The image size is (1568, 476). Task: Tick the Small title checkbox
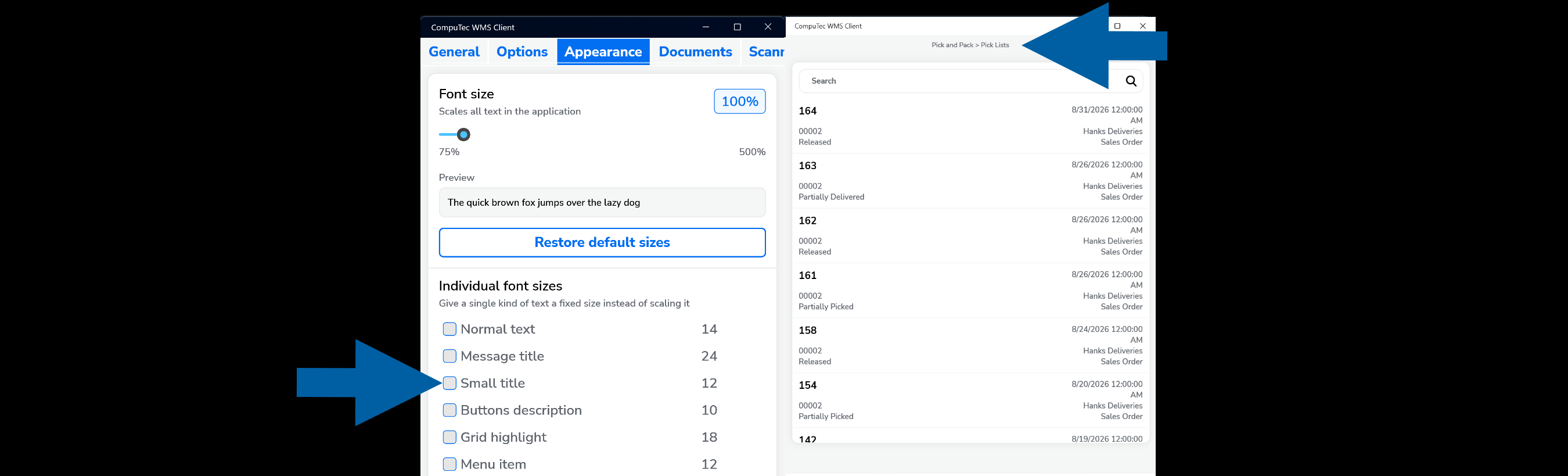[x=450, y=384]
